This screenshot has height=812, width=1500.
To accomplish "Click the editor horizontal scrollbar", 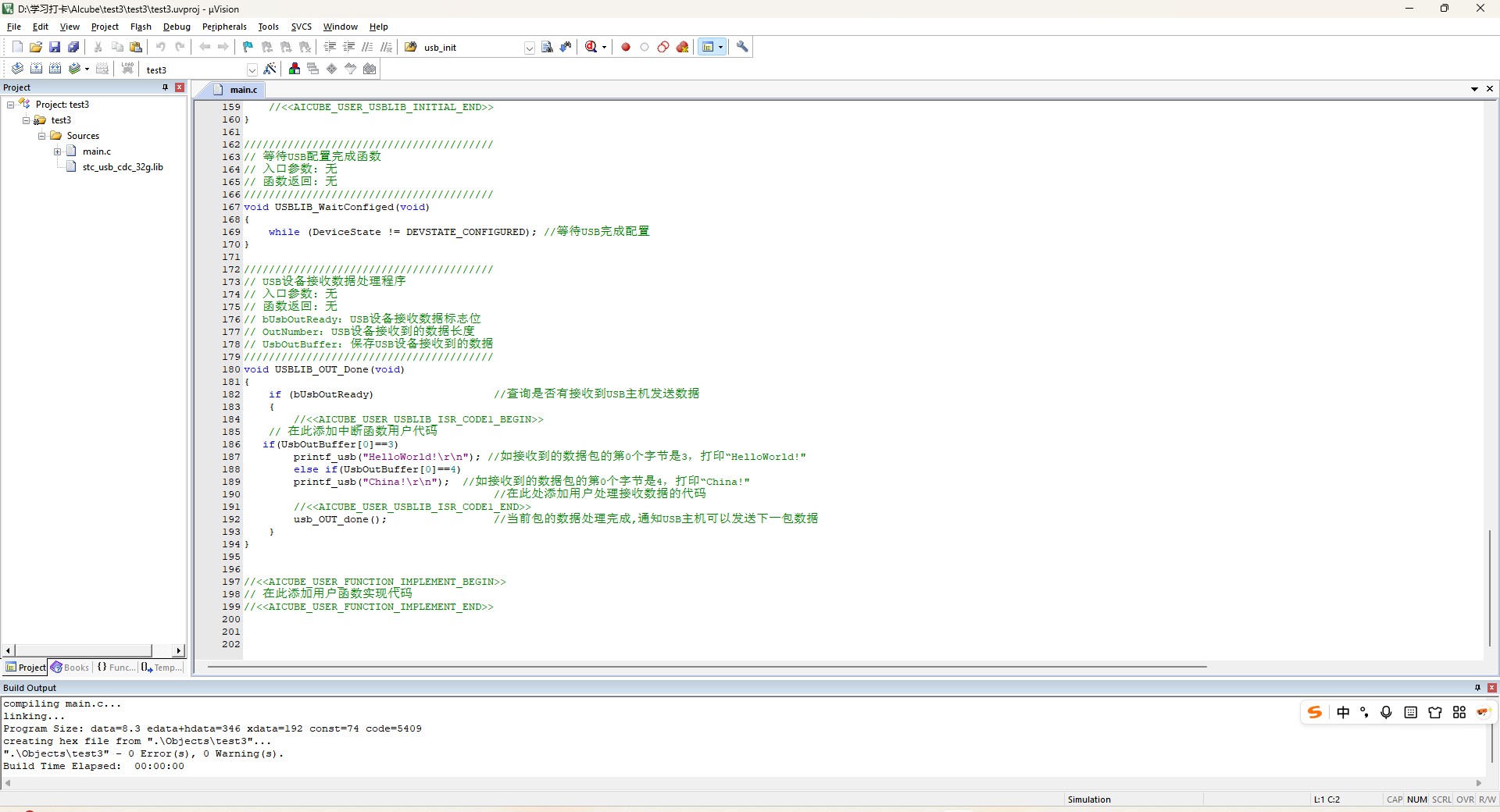I will [x=707, y=667].
